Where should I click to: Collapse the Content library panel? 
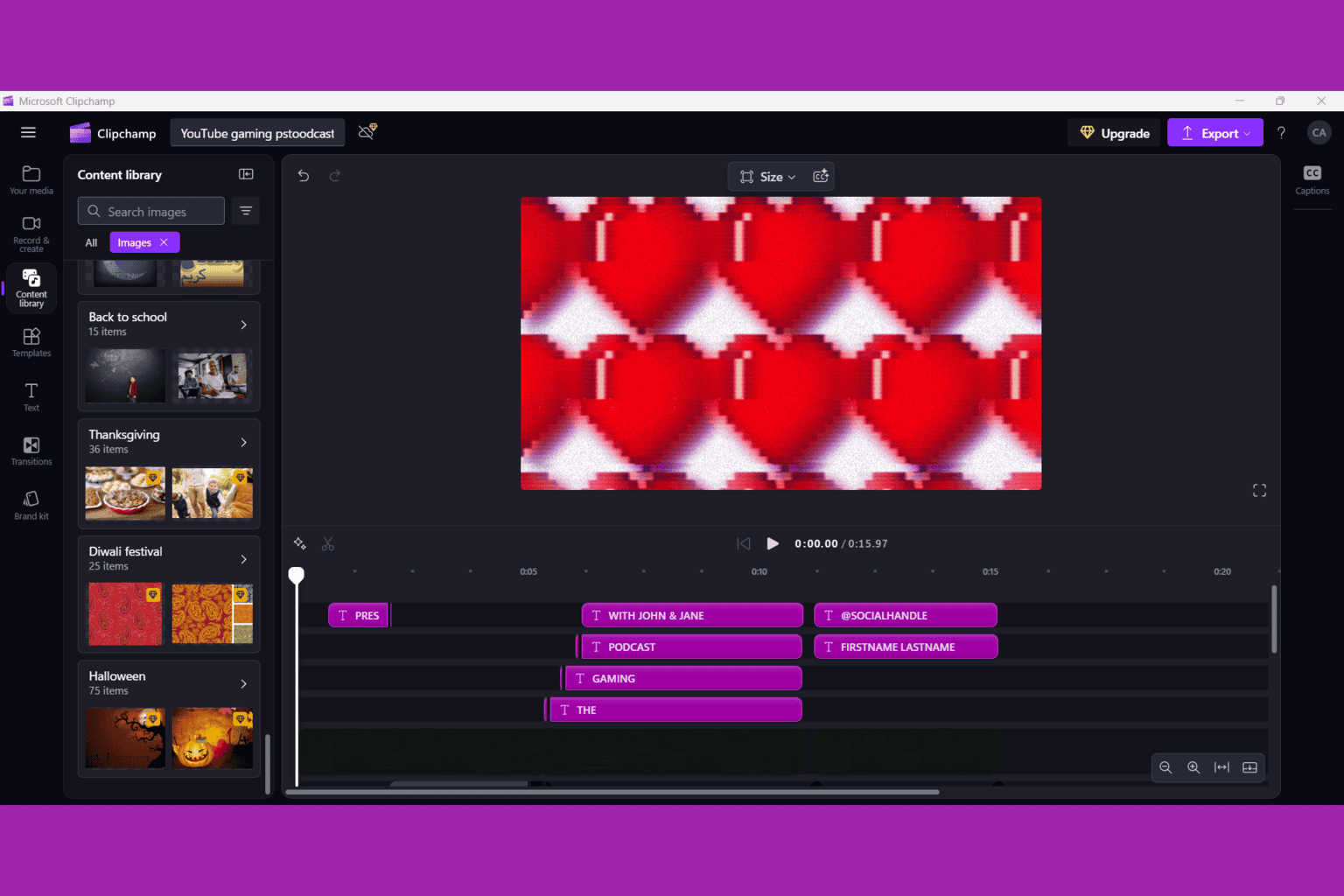click(246, 175)
